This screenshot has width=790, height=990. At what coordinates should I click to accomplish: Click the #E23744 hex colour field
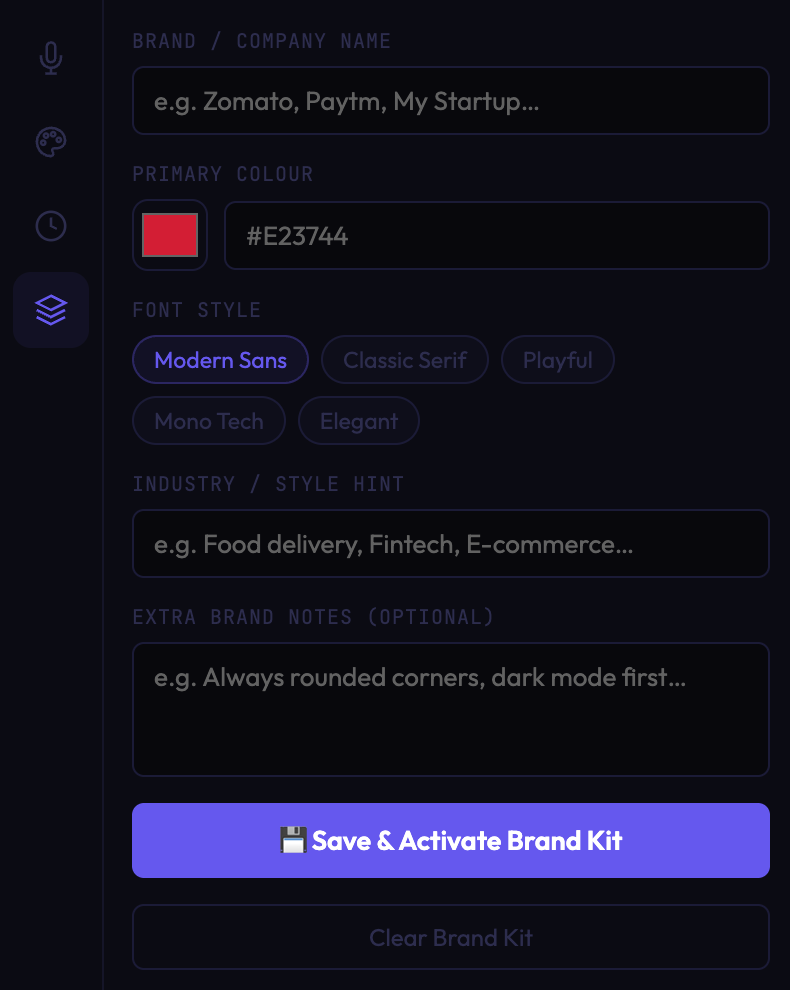point(496,236)
